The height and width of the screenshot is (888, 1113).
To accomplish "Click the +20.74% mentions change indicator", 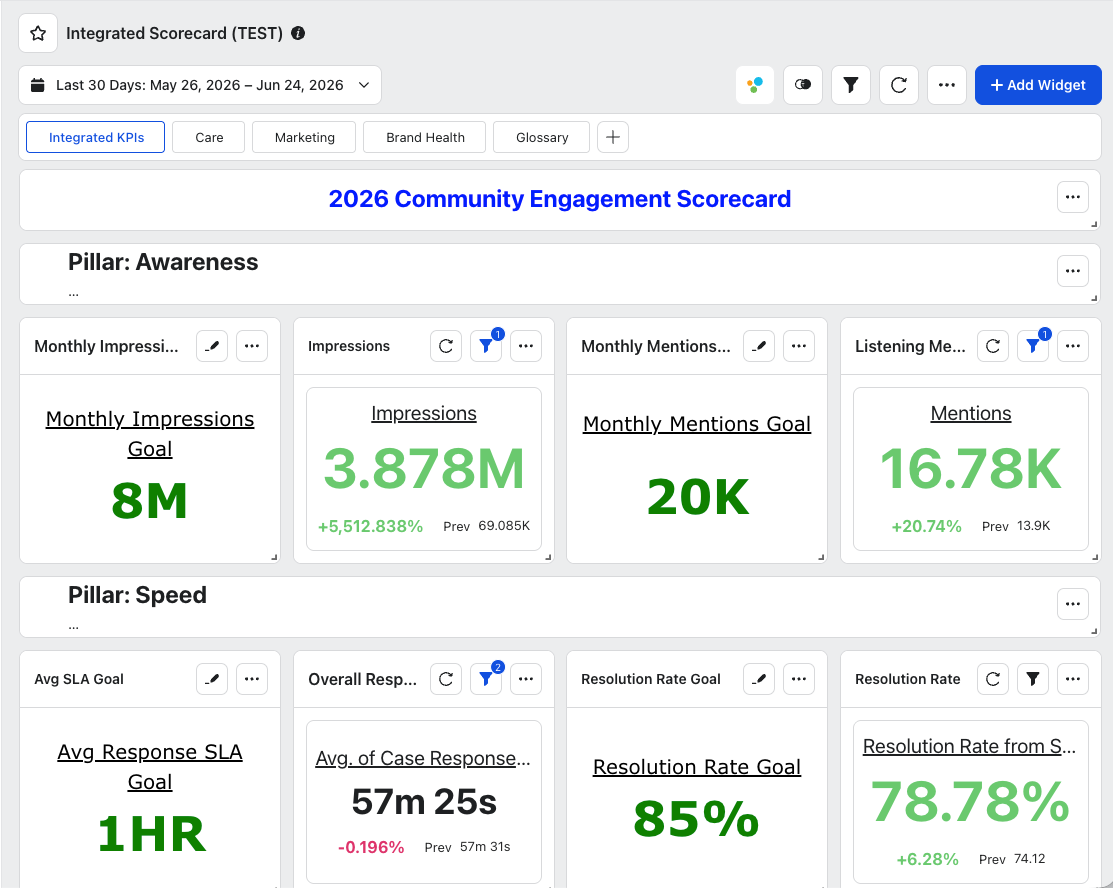I will 926,526.
